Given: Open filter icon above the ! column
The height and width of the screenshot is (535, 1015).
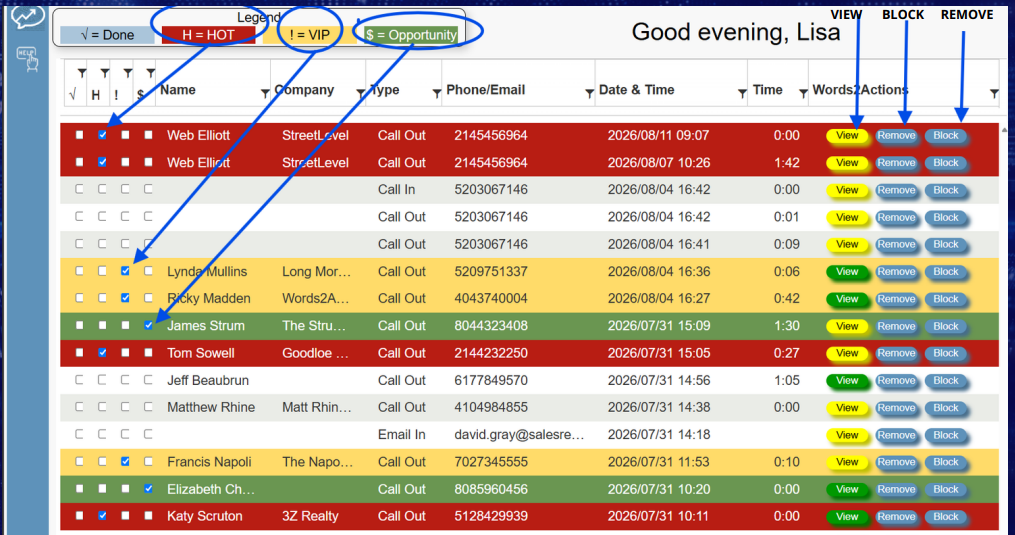Looking at the screenshot, I should coord(128,73).
